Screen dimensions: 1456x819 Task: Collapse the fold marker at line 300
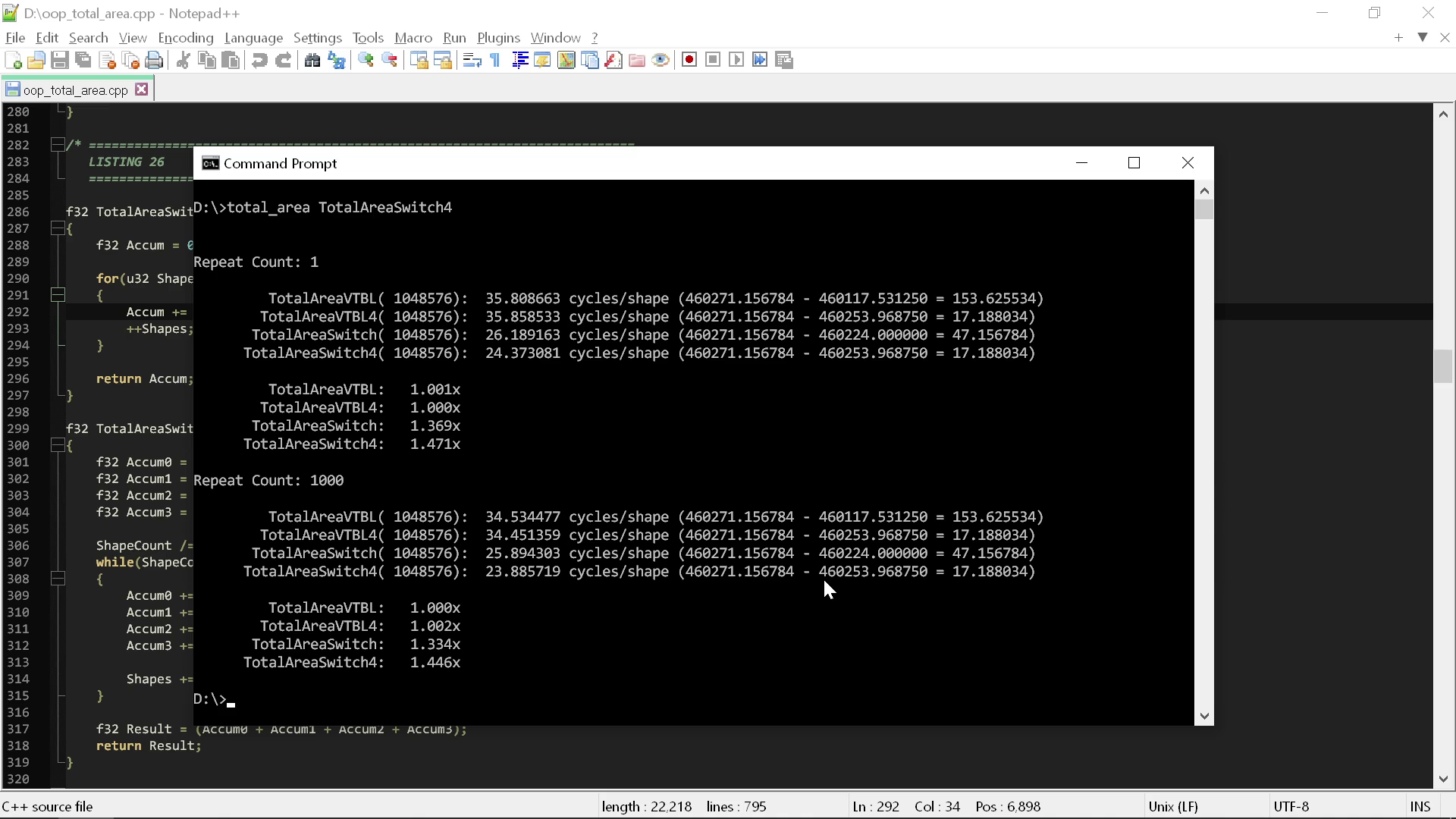click(x=58, y=445)
